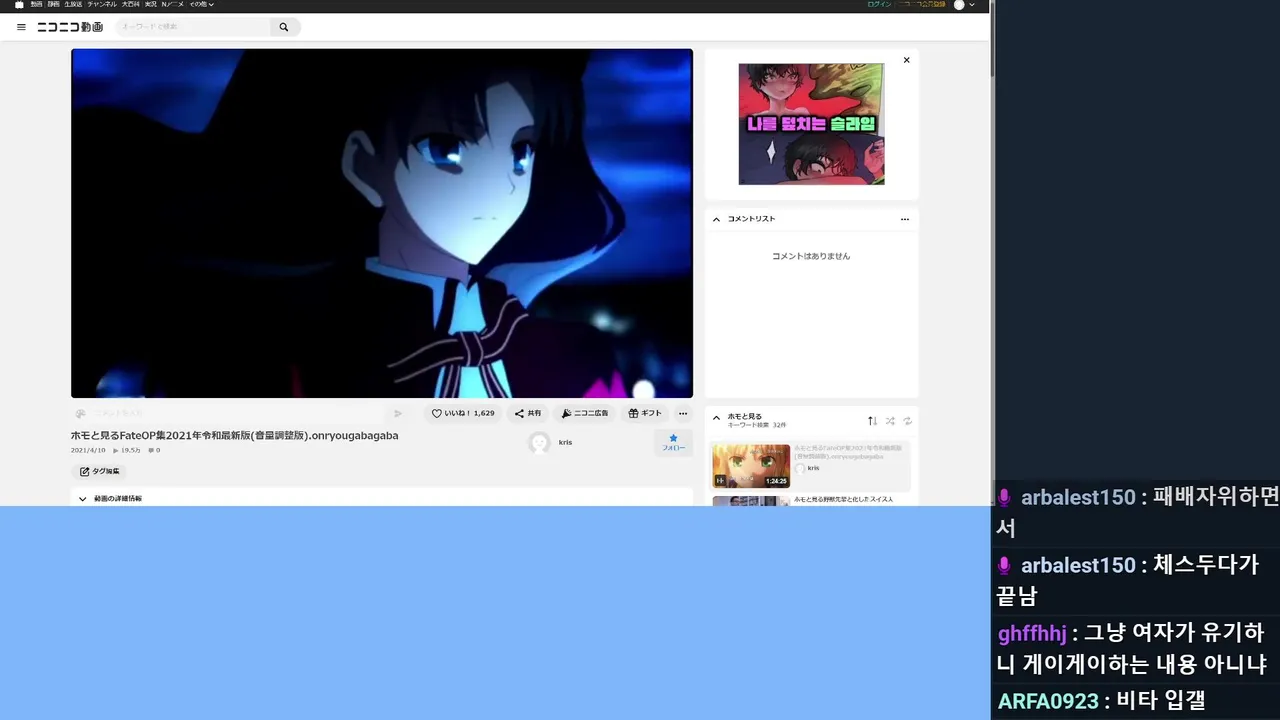
Task: Open 生放送 in the top navigation bar
Action: click(73, 5)
